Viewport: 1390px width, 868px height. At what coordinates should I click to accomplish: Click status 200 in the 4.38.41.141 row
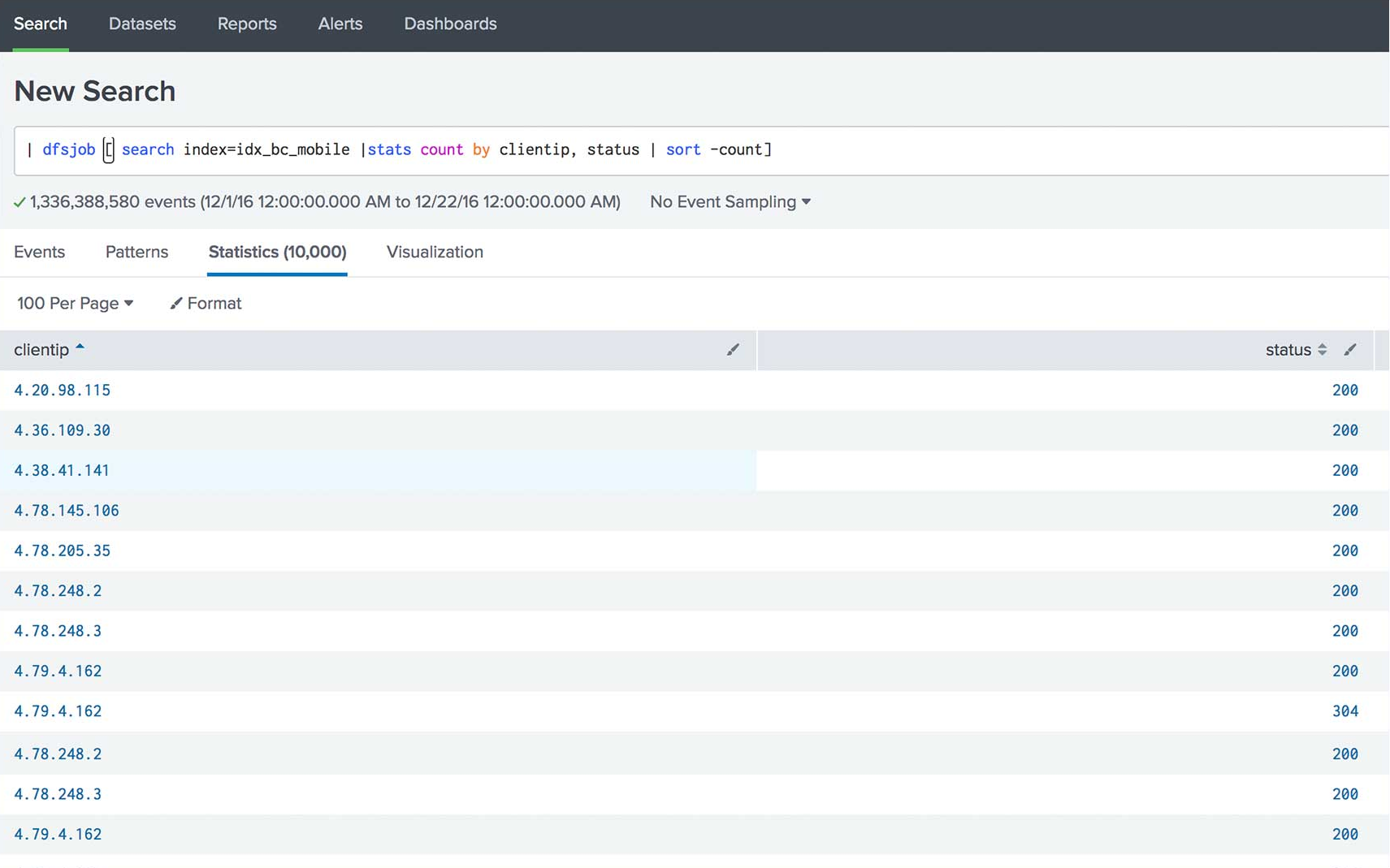[x=1345, y=471]
